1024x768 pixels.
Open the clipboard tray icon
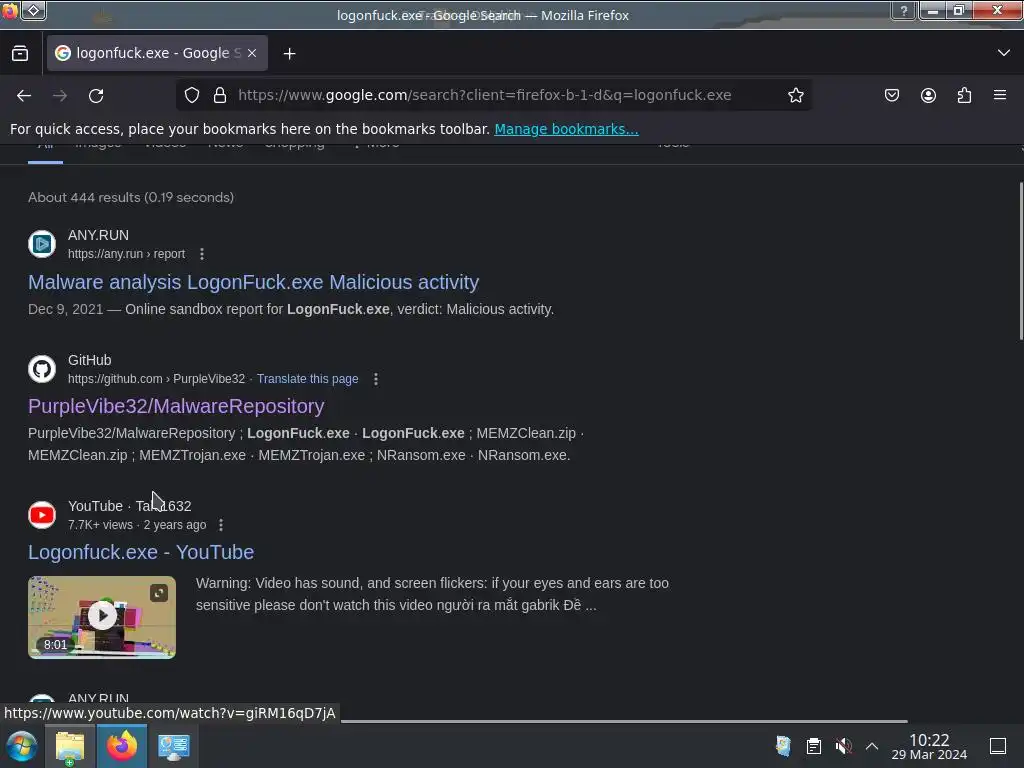[x=814, y=746]
